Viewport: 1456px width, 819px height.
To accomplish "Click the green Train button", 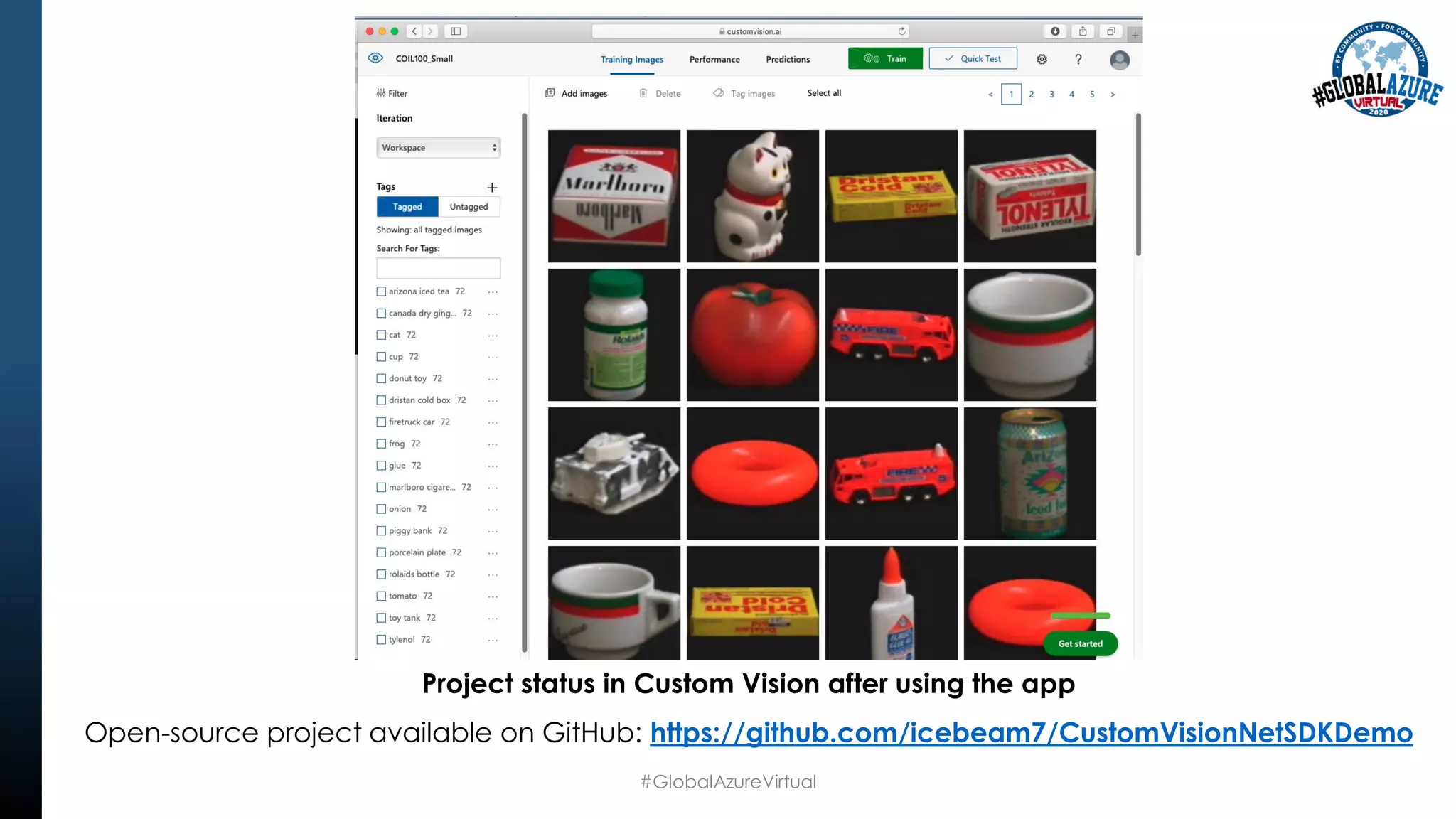I will [885, 58].
